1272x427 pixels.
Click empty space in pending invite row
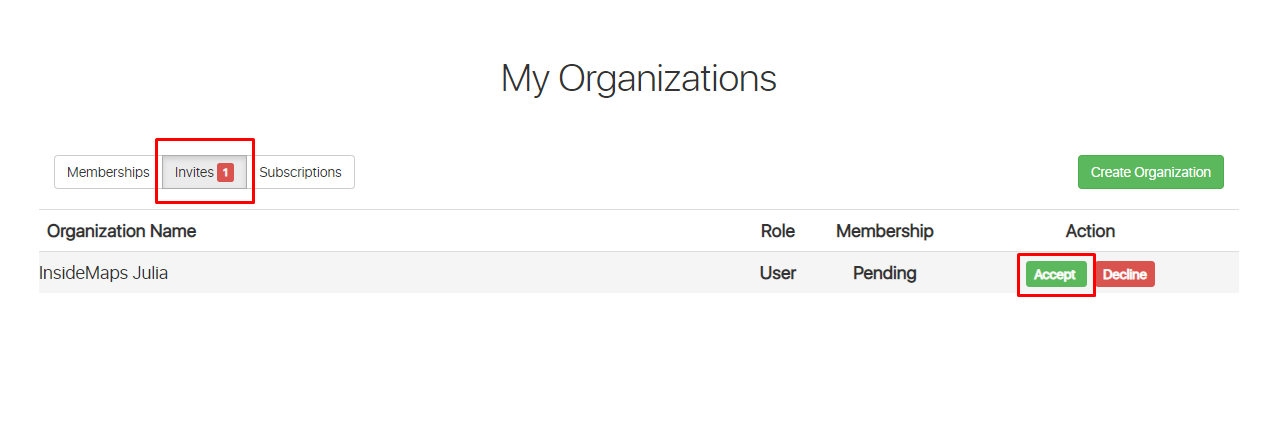pos(450,273)
